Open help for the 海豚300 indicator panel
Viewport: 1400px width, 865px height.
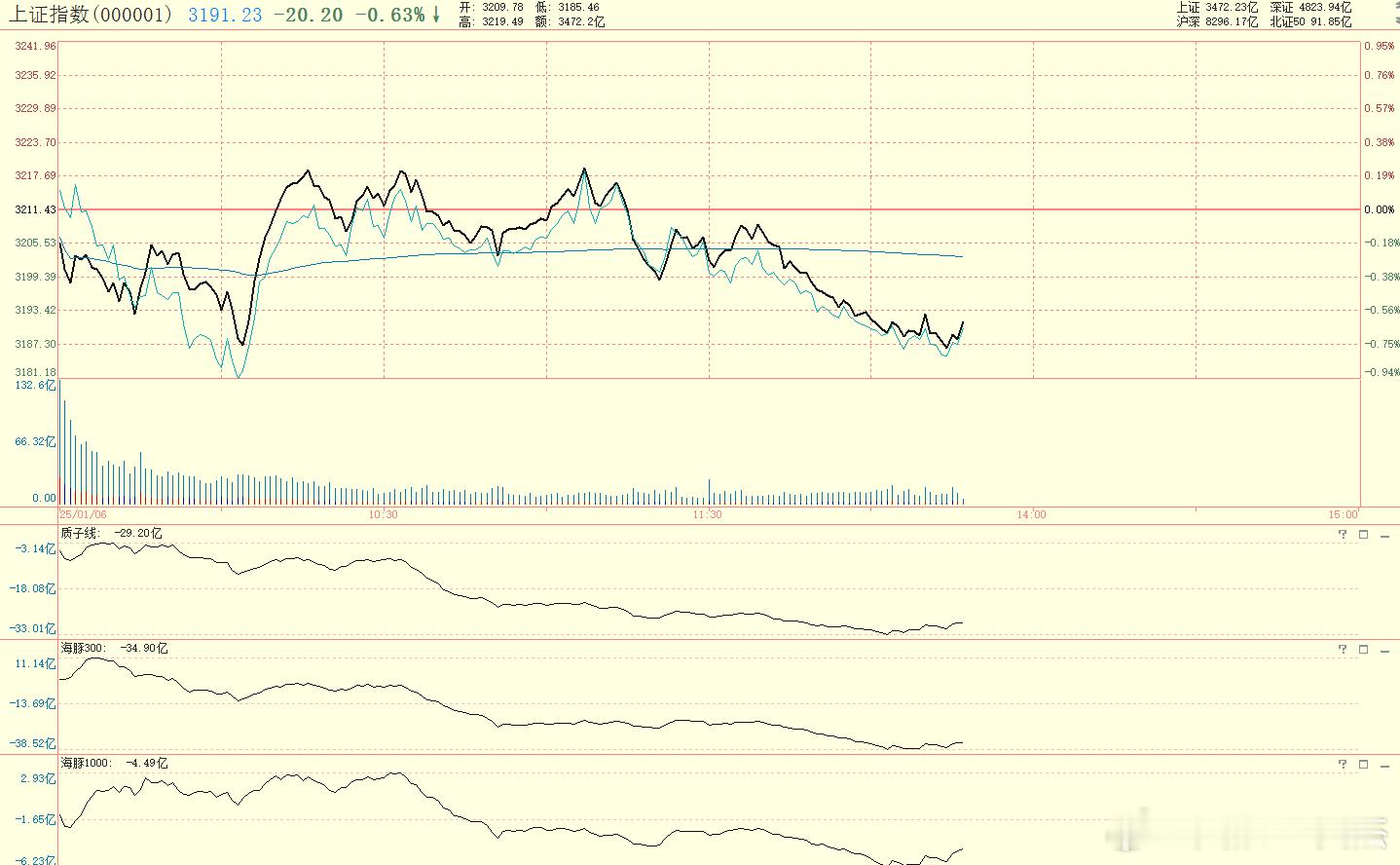click(1343, 649)
